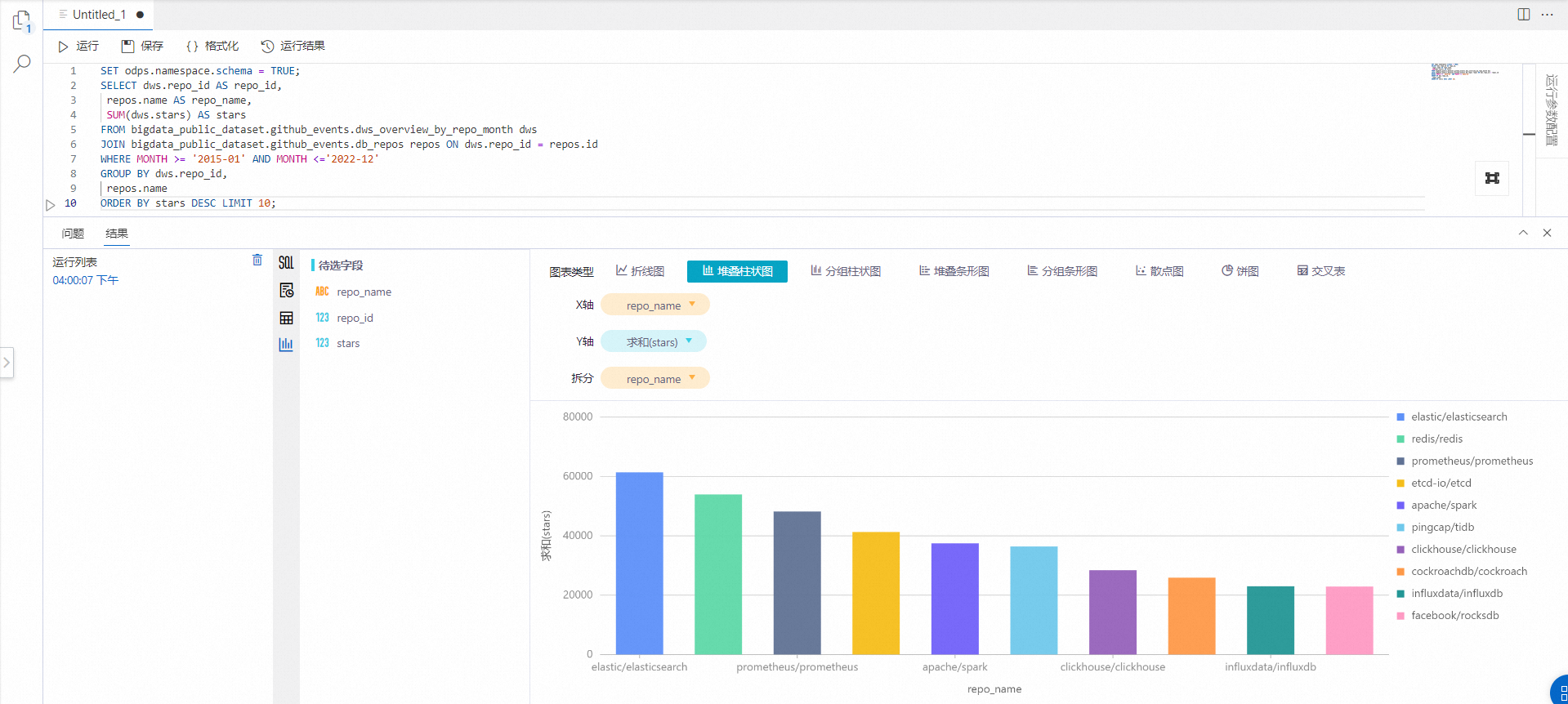Toggle clickhouse/clickhouse legend entry

1456,549
